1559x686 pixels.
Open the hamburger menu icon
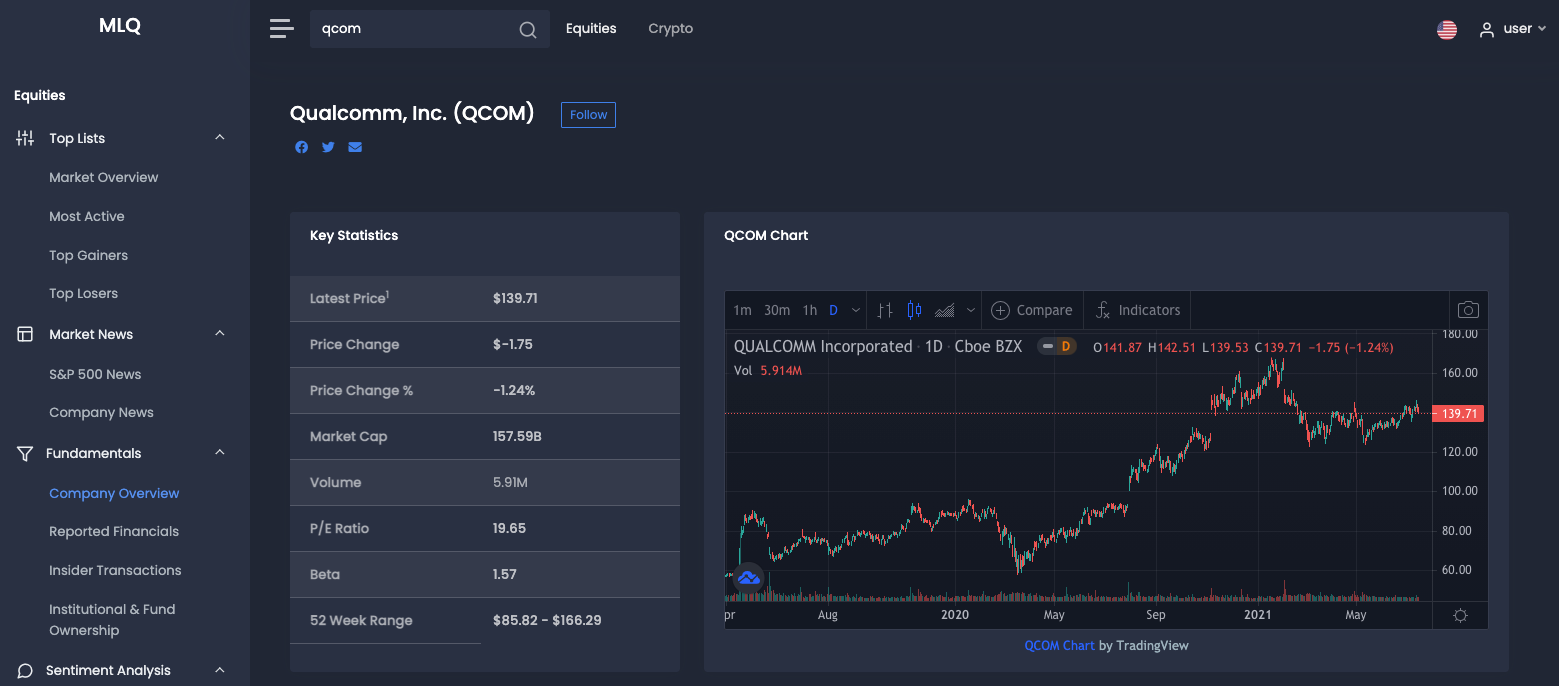point(282,29)
